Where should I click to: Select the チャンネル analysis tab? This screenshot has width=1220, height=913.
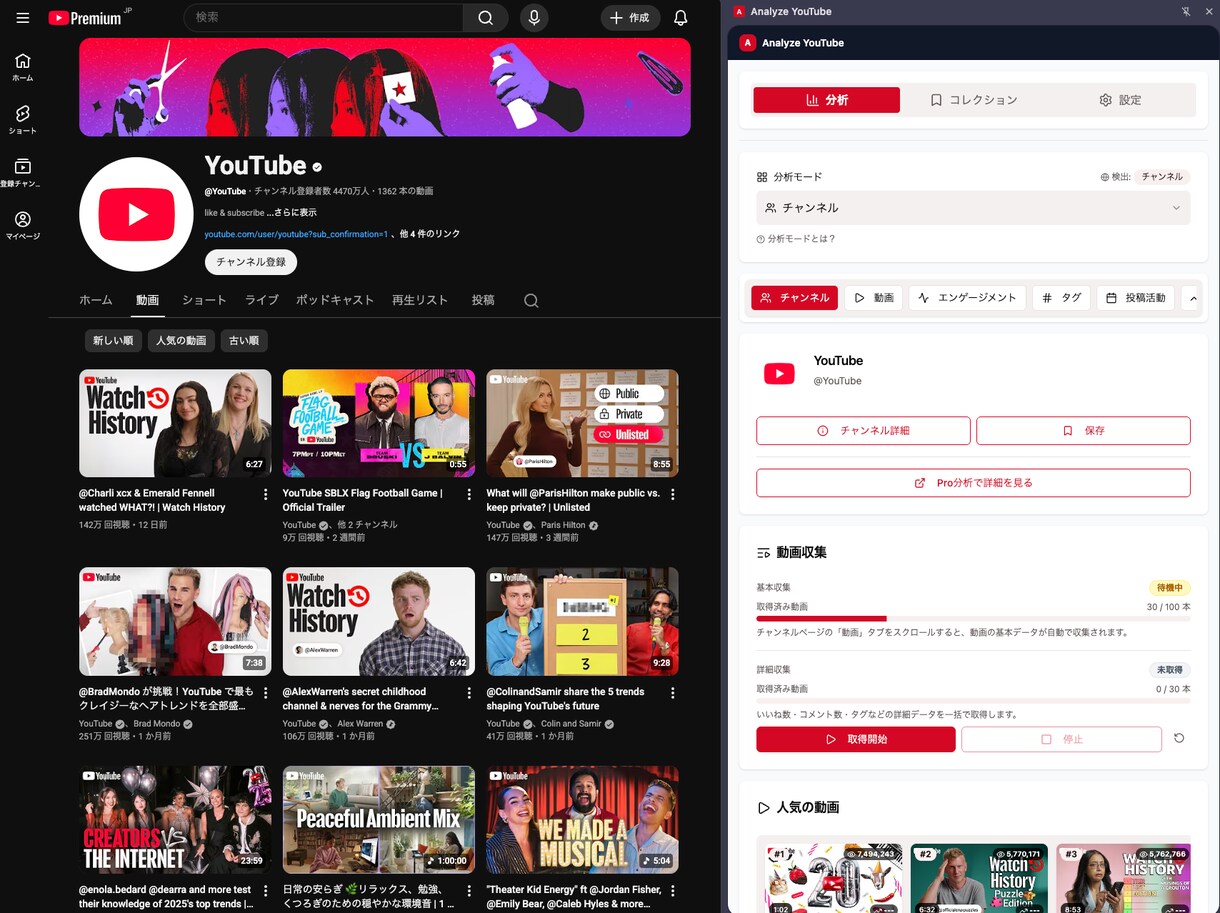(794, 298)
